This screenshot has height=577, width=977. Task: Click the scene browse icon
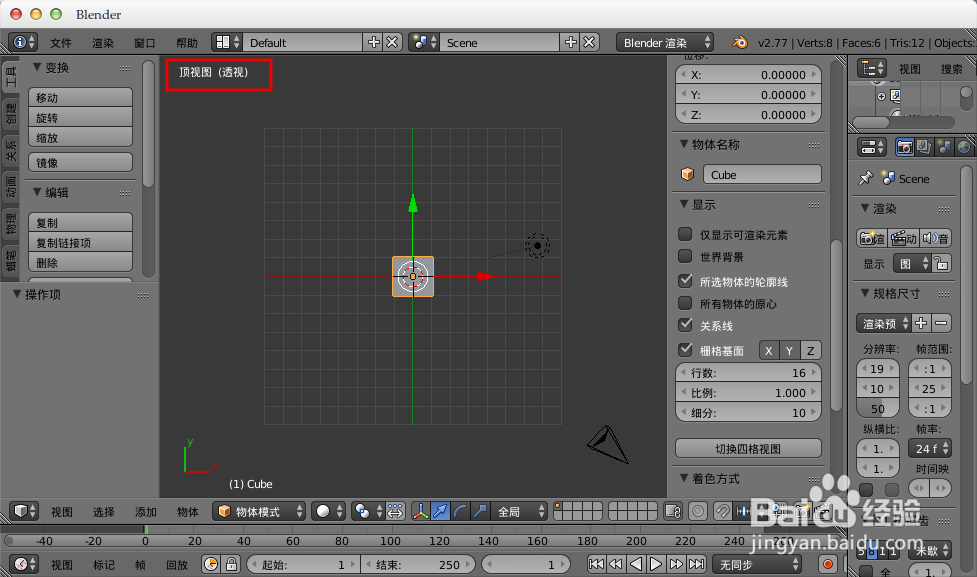[424, 42]
